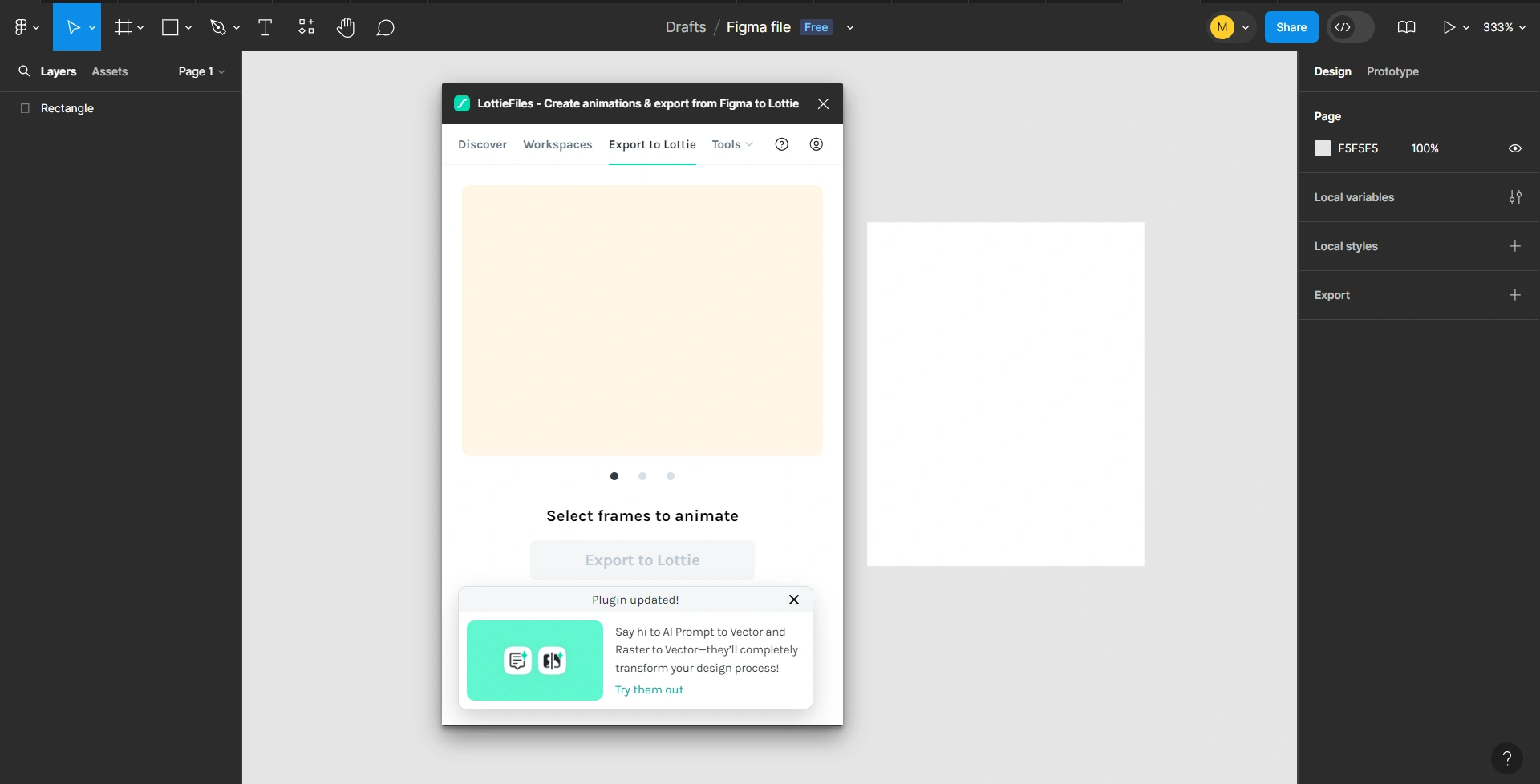Click the layers search icon

[x=24, y=71]
